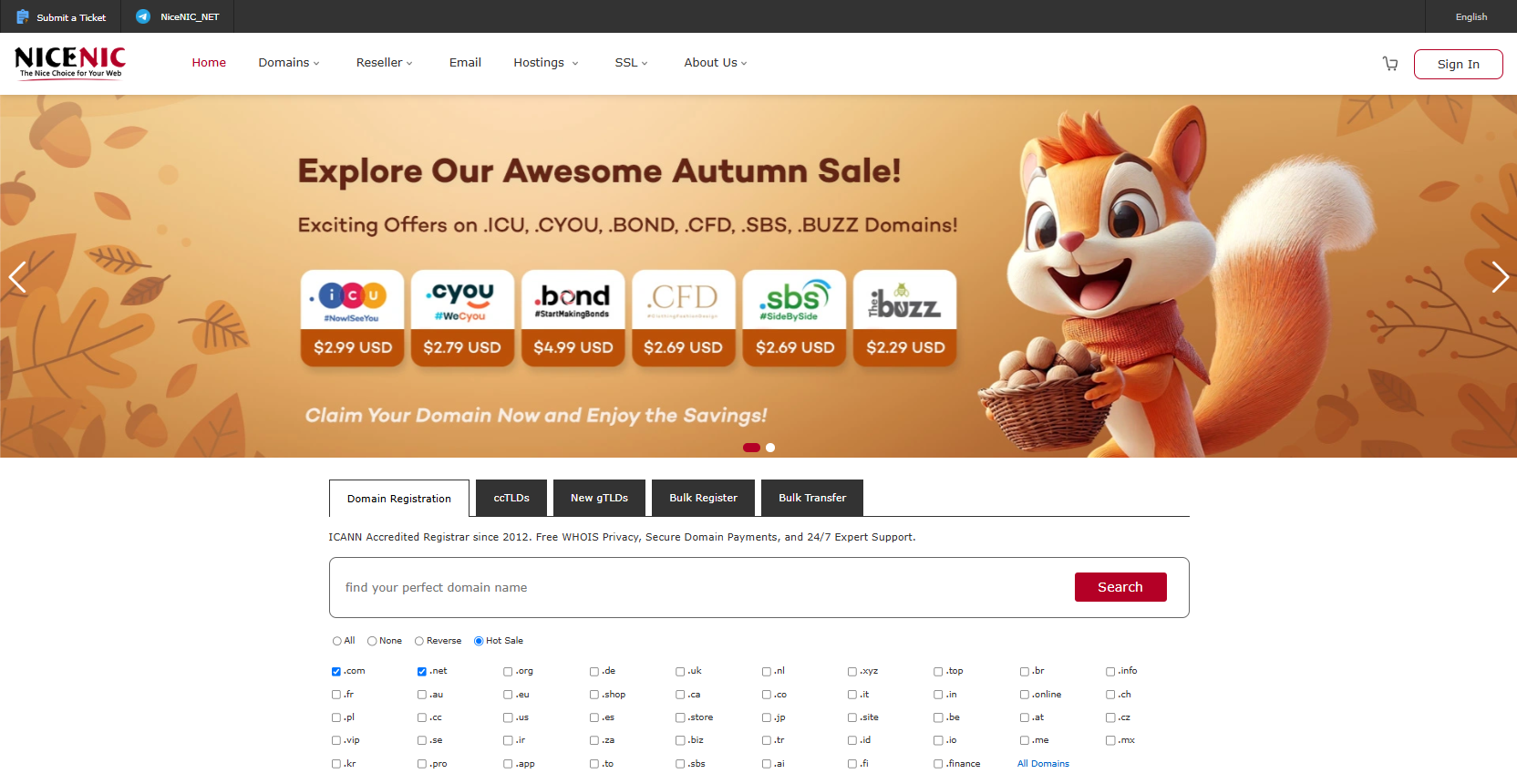Select the None radio button
Image resolution: width=1517 pixels, height=784 pixels.
(372, 641)
